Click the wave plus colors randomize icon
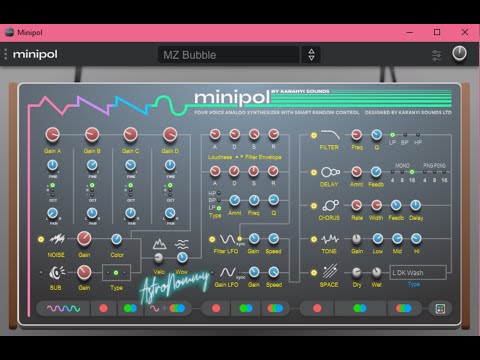This screenshot has width=480, height=360. coord(167,308)
